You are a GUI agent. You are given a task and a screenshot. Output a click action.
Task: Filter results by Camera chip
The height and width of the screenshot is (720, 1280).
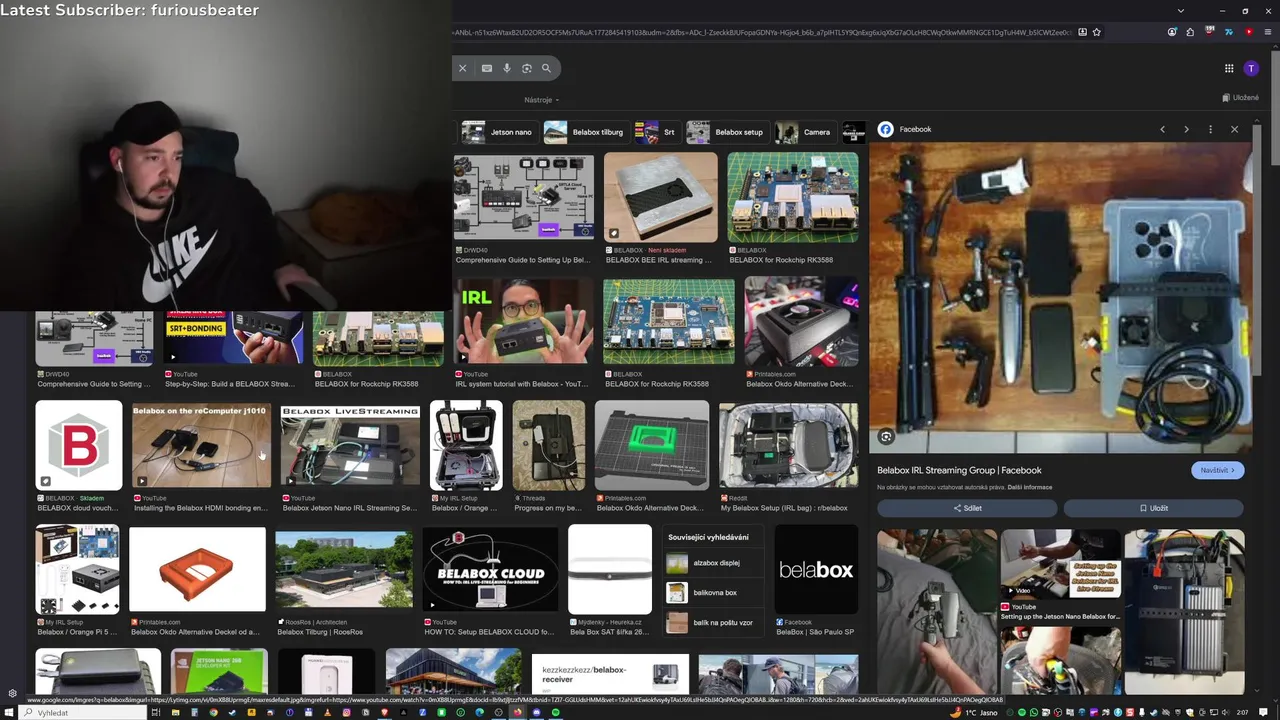click(x=804, y=132)
